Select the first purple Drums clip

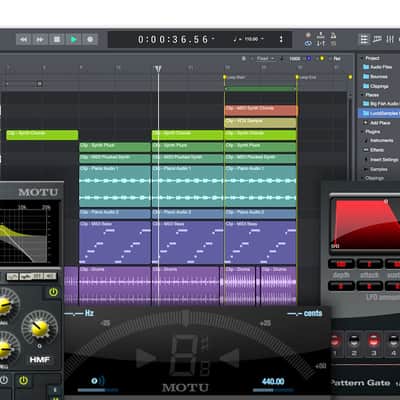[115, 285]
